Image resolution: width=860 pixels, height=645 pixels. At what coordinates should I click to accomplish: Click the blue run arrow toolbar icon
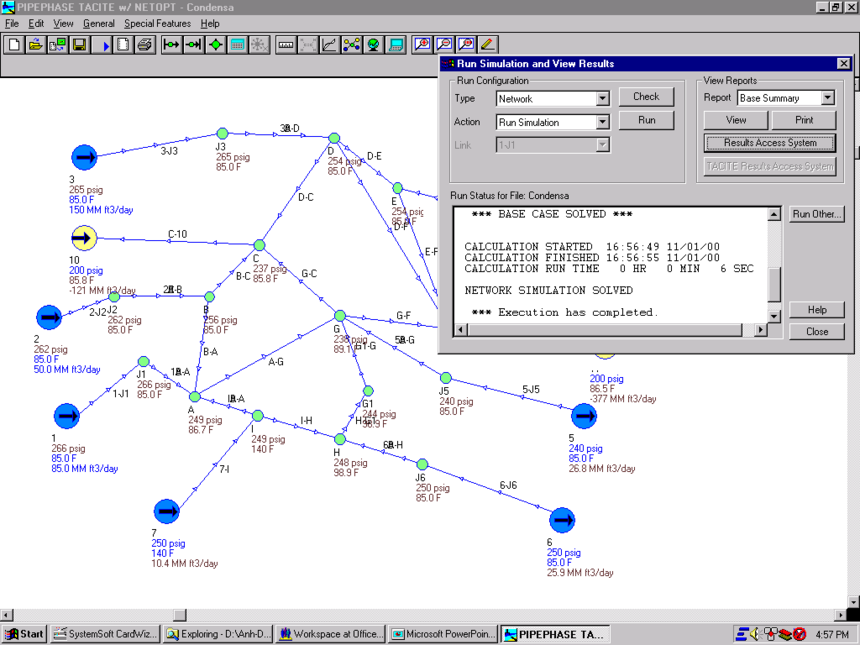(x=105, y=45)
